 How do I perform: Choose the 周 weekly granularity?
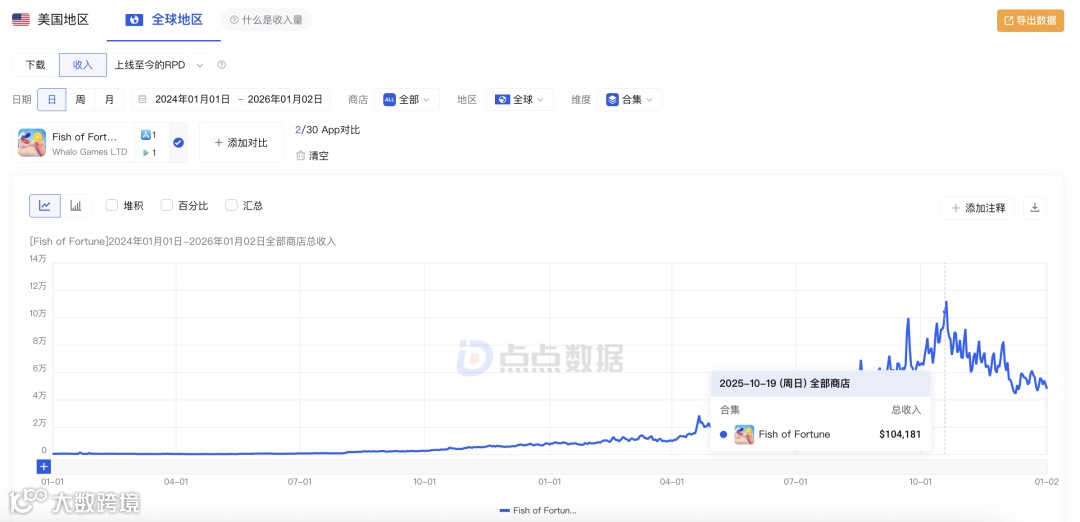81,99
